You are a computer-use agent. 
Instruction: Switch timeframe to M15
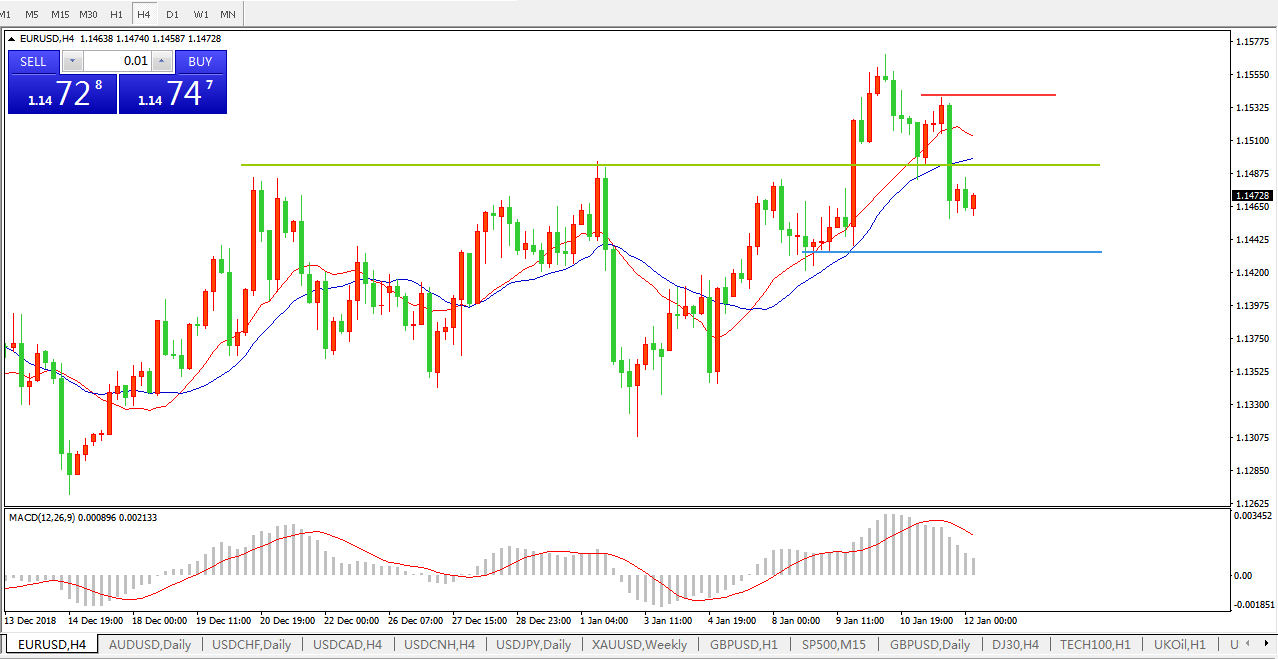60,14
